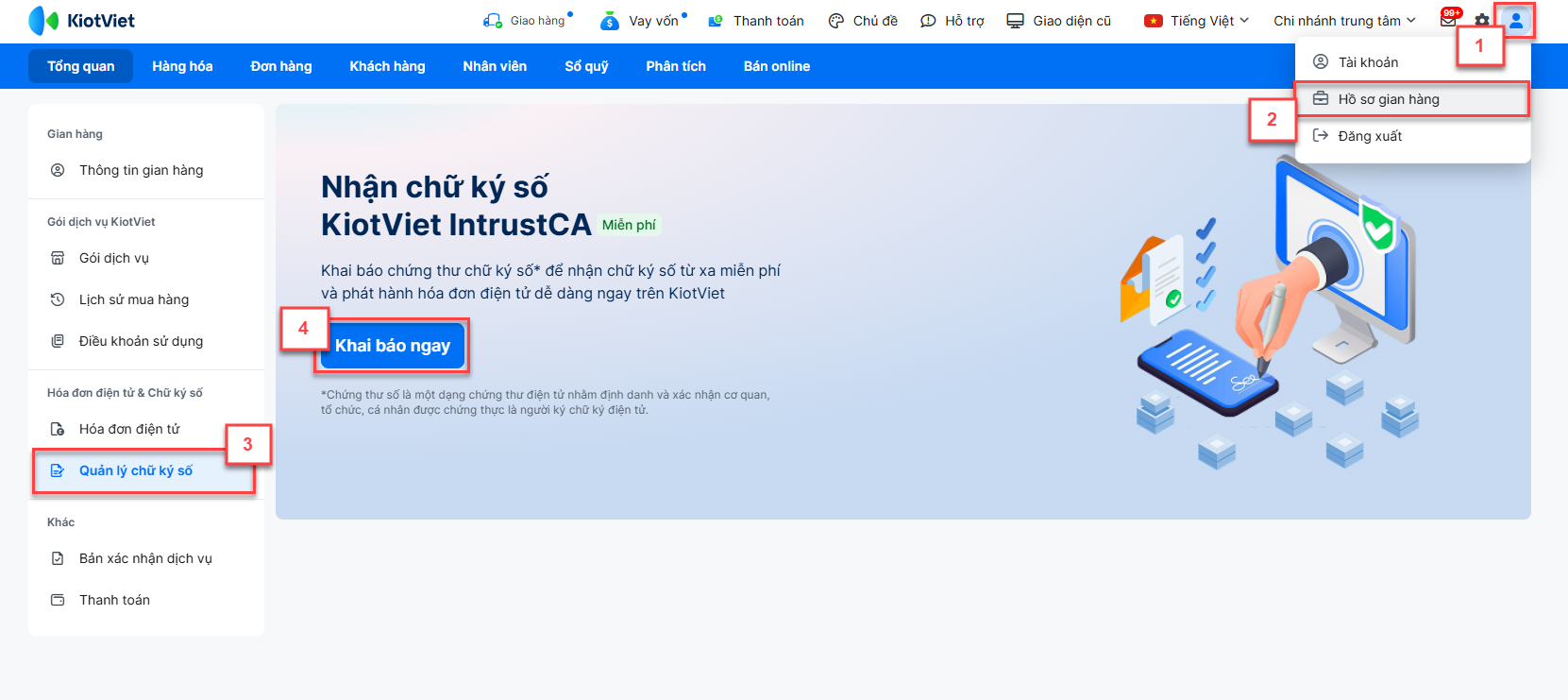
Task: Open Lịch sử mua hàng in sidebar
Action: (146, 299)
